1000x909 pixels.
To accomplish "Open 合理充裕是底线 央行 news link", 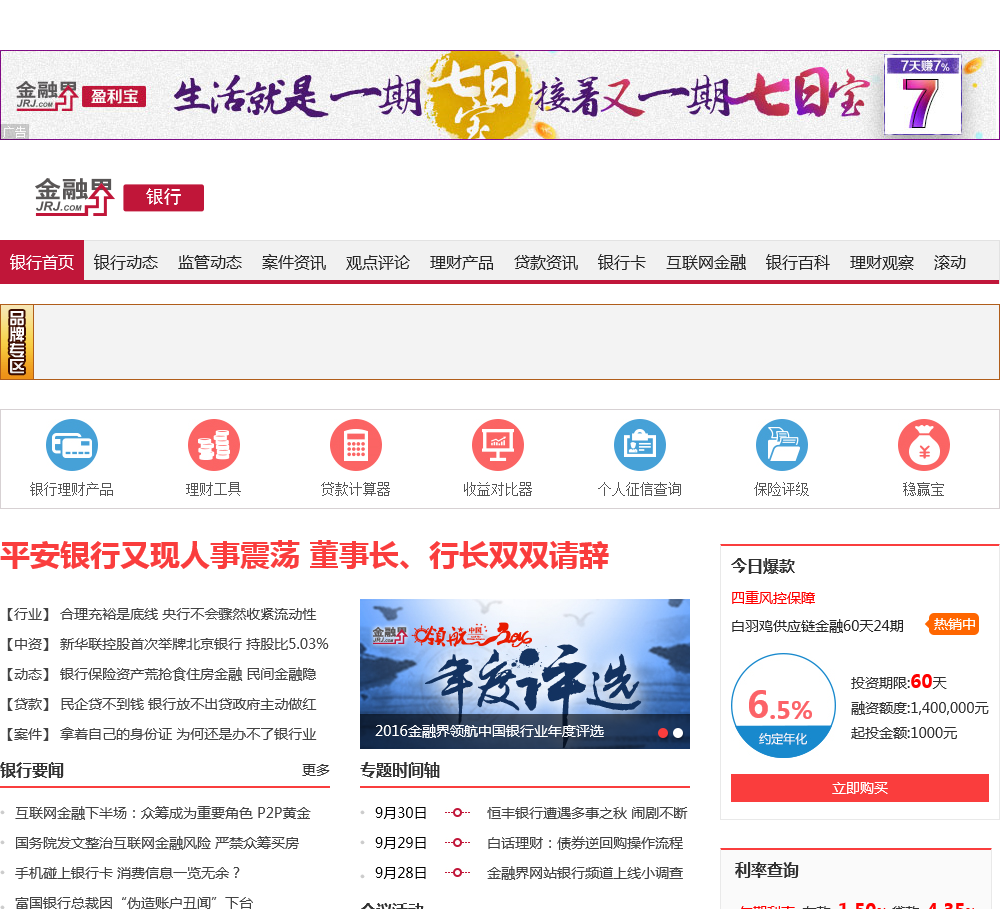I will click(x=188, y=614).
